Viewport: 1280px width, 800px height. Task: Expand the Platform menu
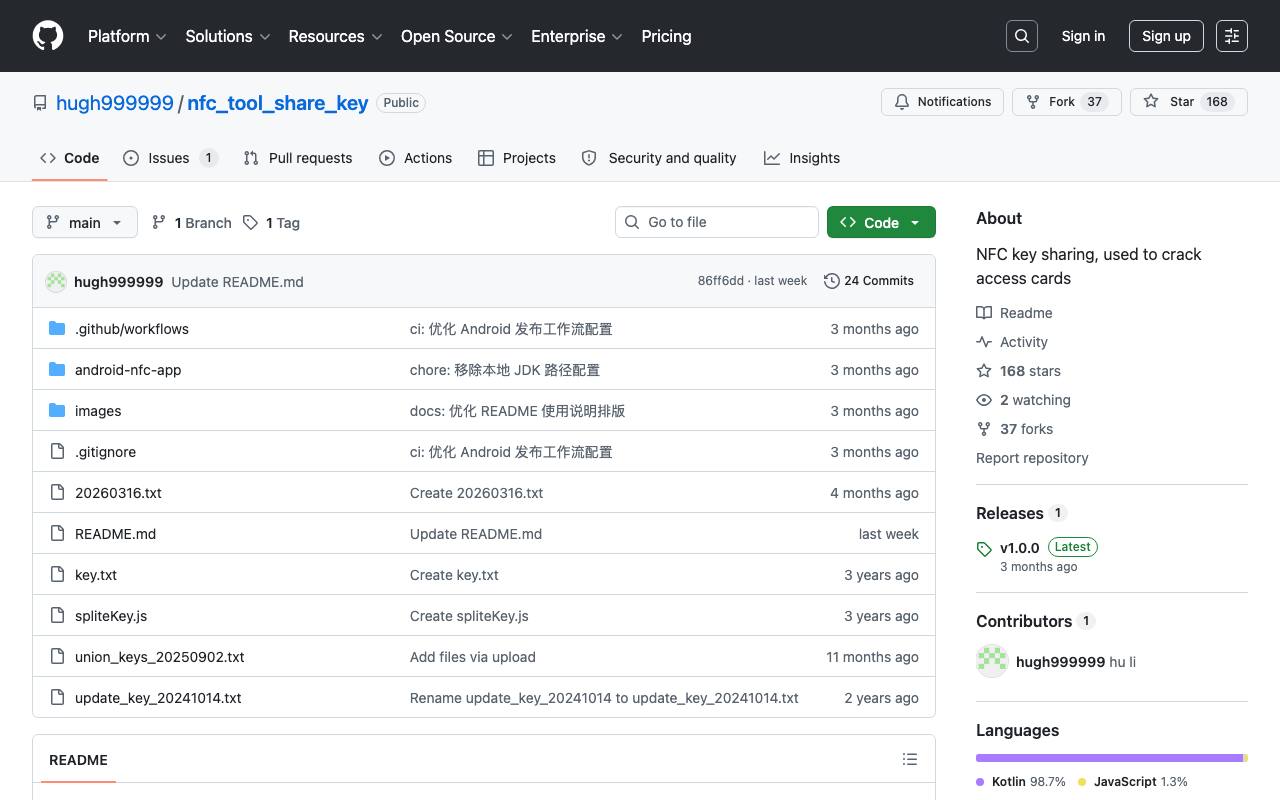pyautogui.click(x=127, y=36)
